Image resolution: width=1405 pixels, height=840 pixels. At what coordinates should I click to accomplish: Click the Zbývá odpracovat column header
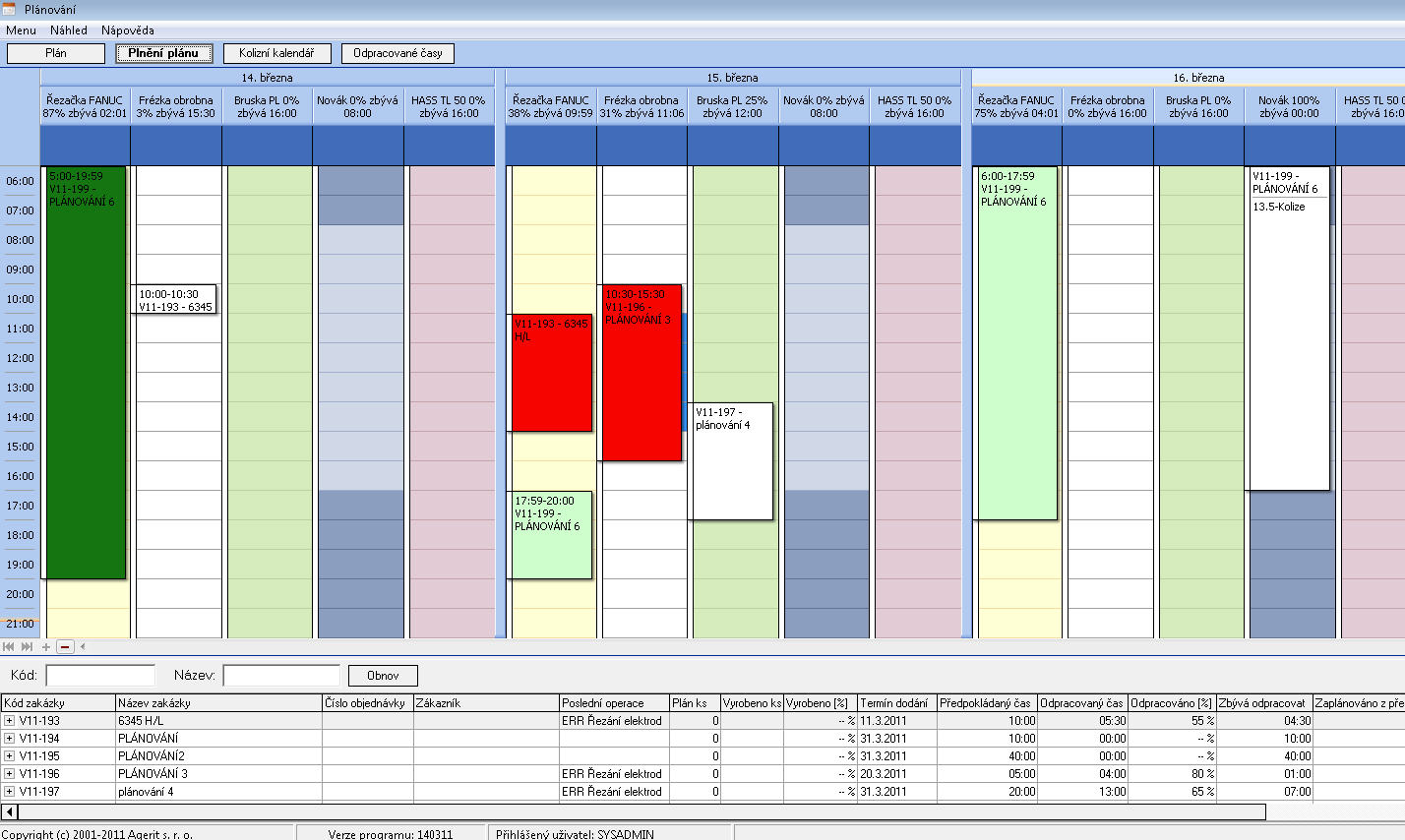click(1264, 703)
